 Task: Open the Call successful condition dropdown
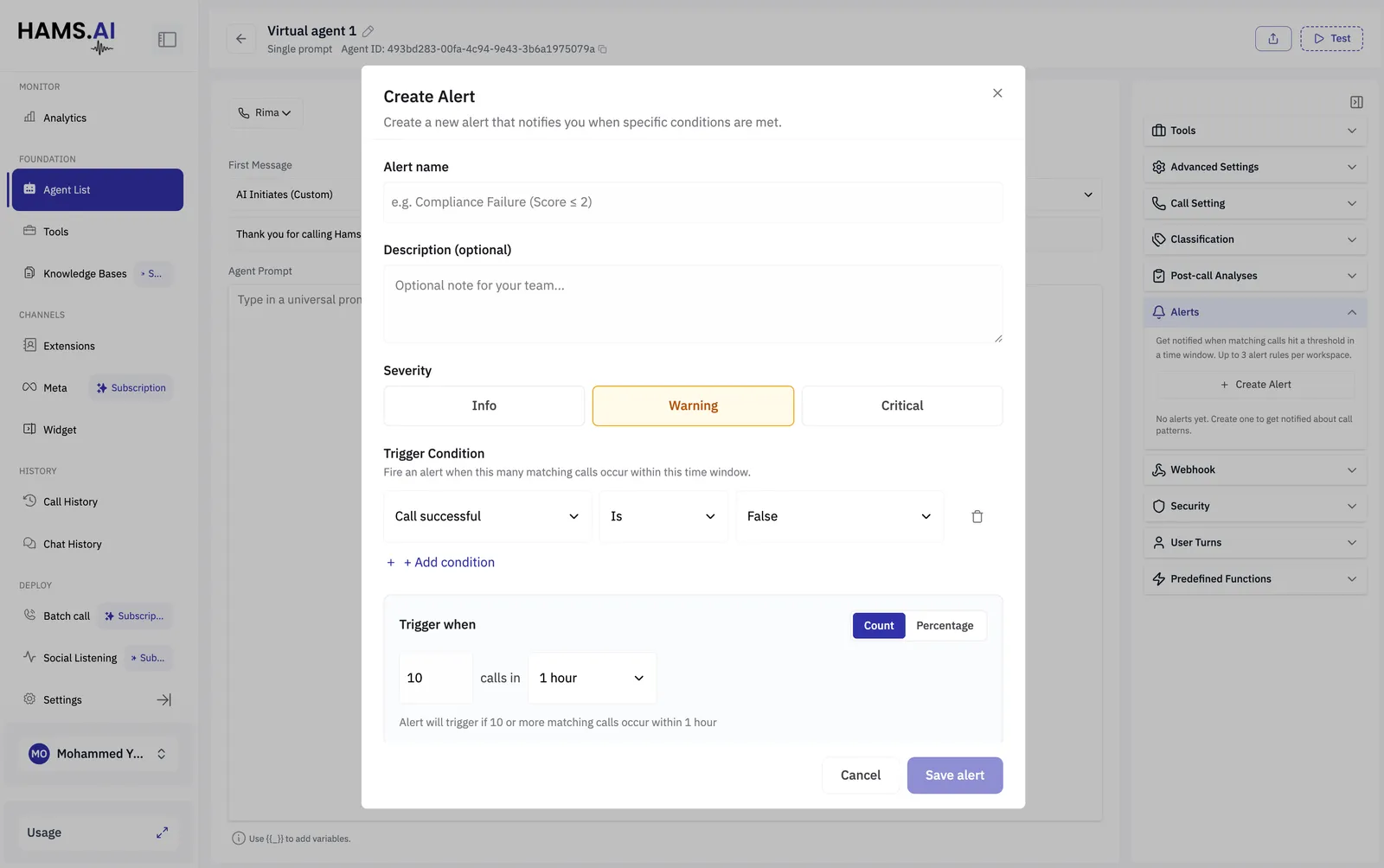[487, 516]
